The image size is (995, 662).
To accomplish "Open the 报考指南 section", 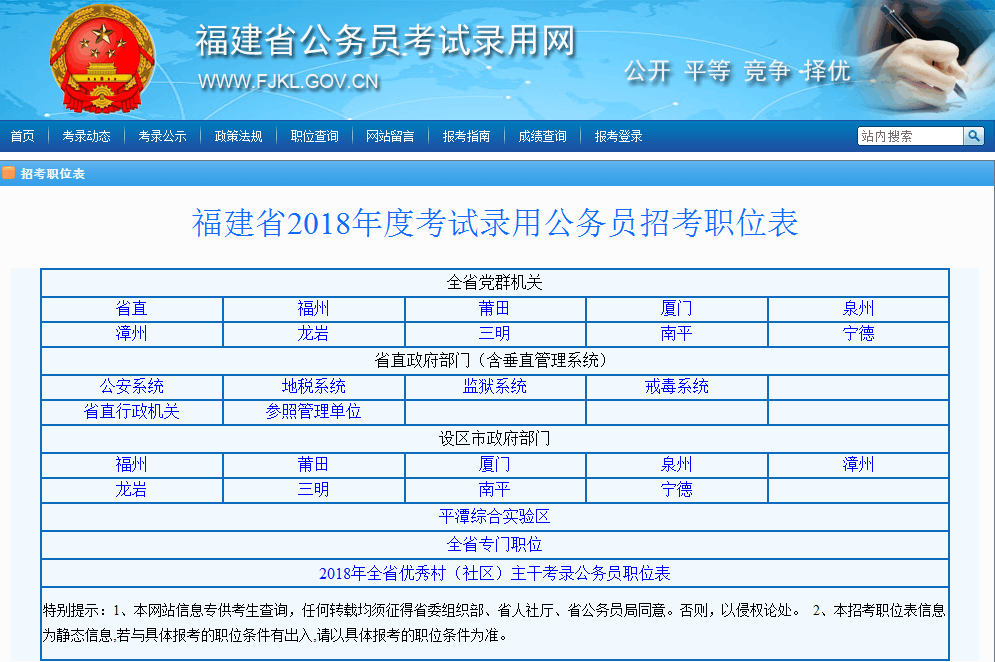I will (x=466, y=136).
